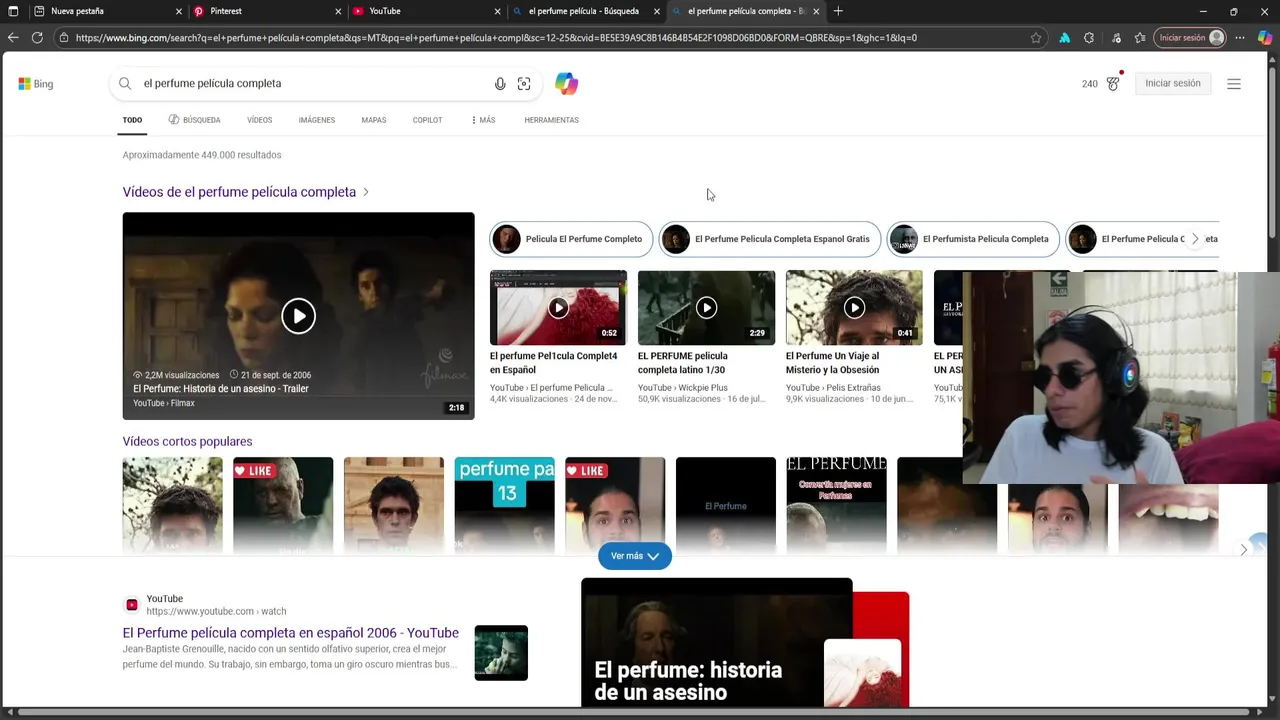Select the IMÁGENES tab

pyautogui.click(x=317, y=120)
